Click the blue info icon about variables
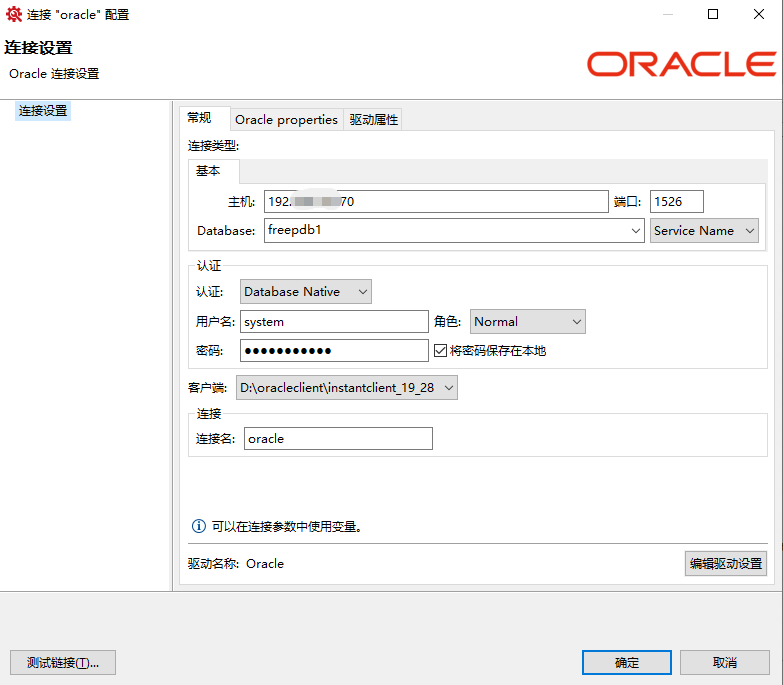 pyautogui.click(x=198, y=526)
